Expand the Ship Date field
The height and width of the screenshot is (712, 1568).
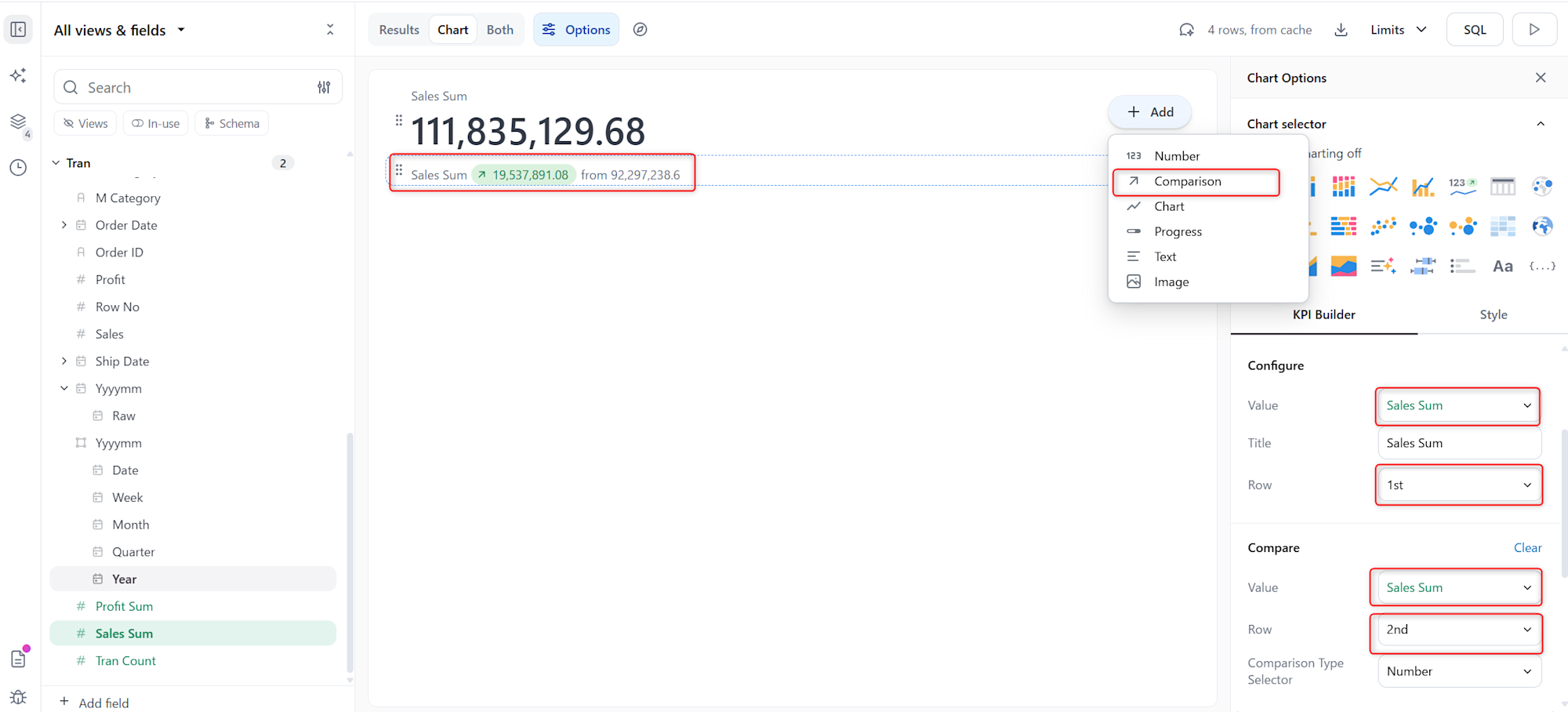click(x=64, y=361)
